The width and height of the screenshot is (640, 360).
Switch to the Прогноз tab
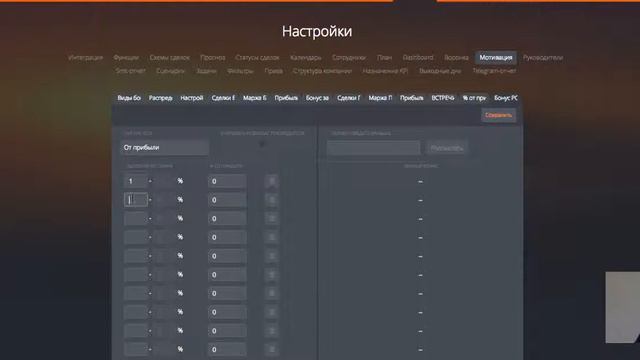point(213,58)
